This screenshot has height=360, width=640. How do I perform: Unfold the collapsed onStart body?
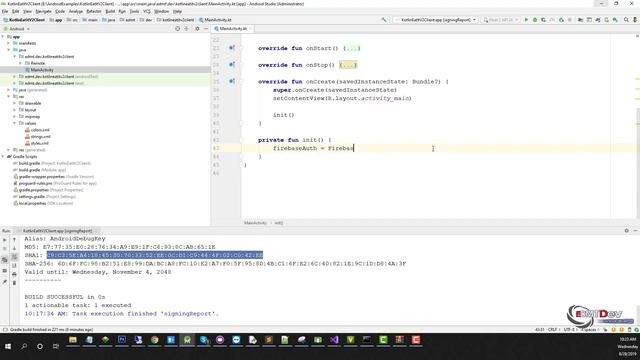(351, 48)
